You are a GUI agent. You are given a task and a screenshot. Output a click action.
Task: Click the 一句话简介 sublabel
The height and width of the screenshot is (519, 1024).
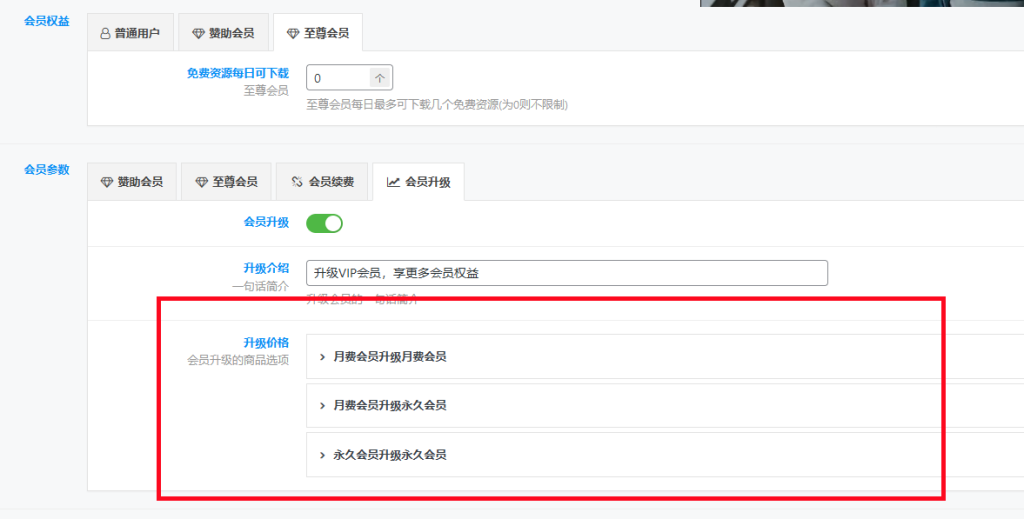(x=261, y=286)
